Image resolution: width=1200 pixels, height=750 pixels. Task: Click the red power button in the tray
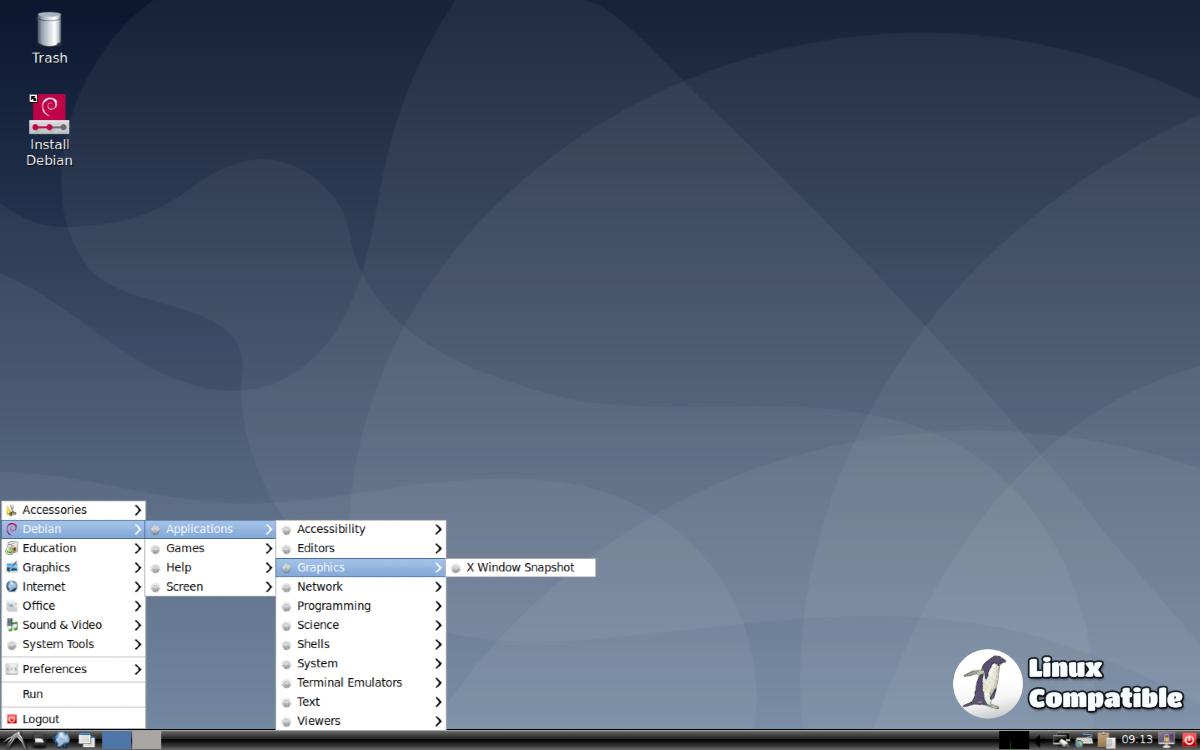point(1189,740)
